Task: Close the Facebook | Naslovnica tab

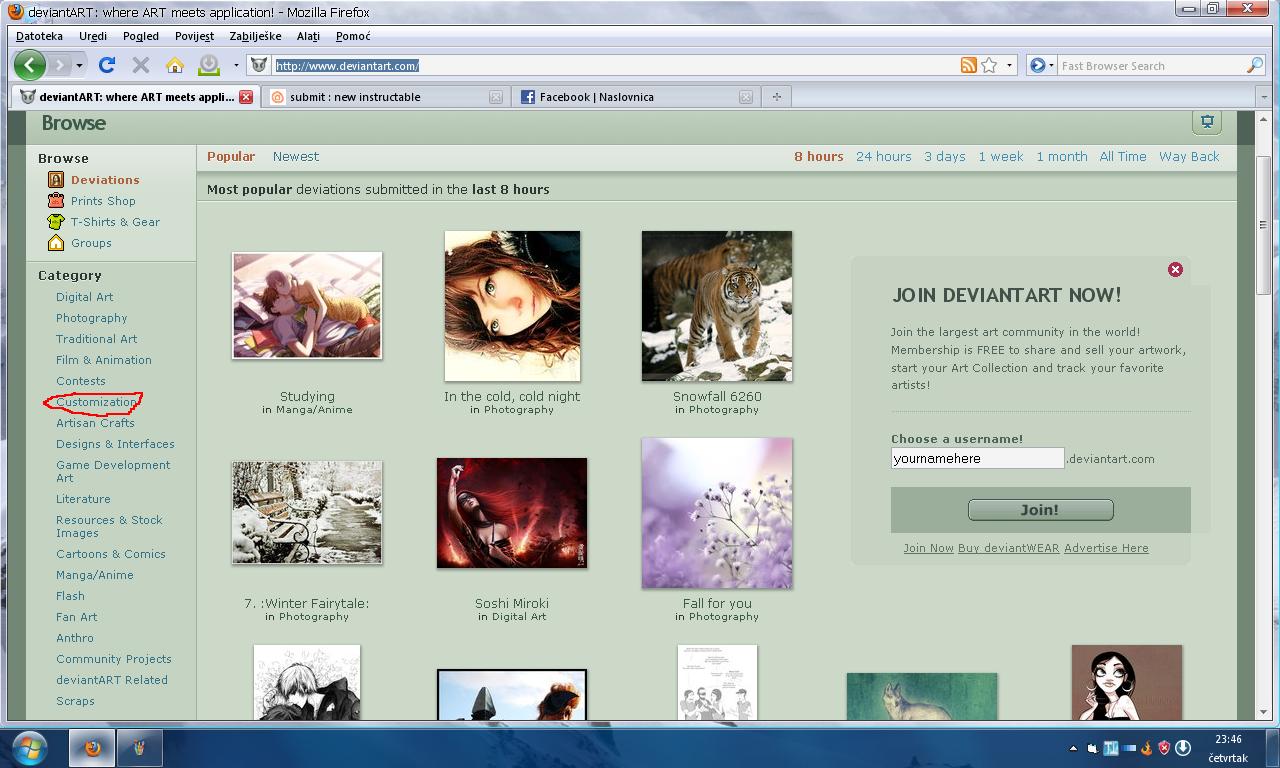Action: tap(746, 97)
